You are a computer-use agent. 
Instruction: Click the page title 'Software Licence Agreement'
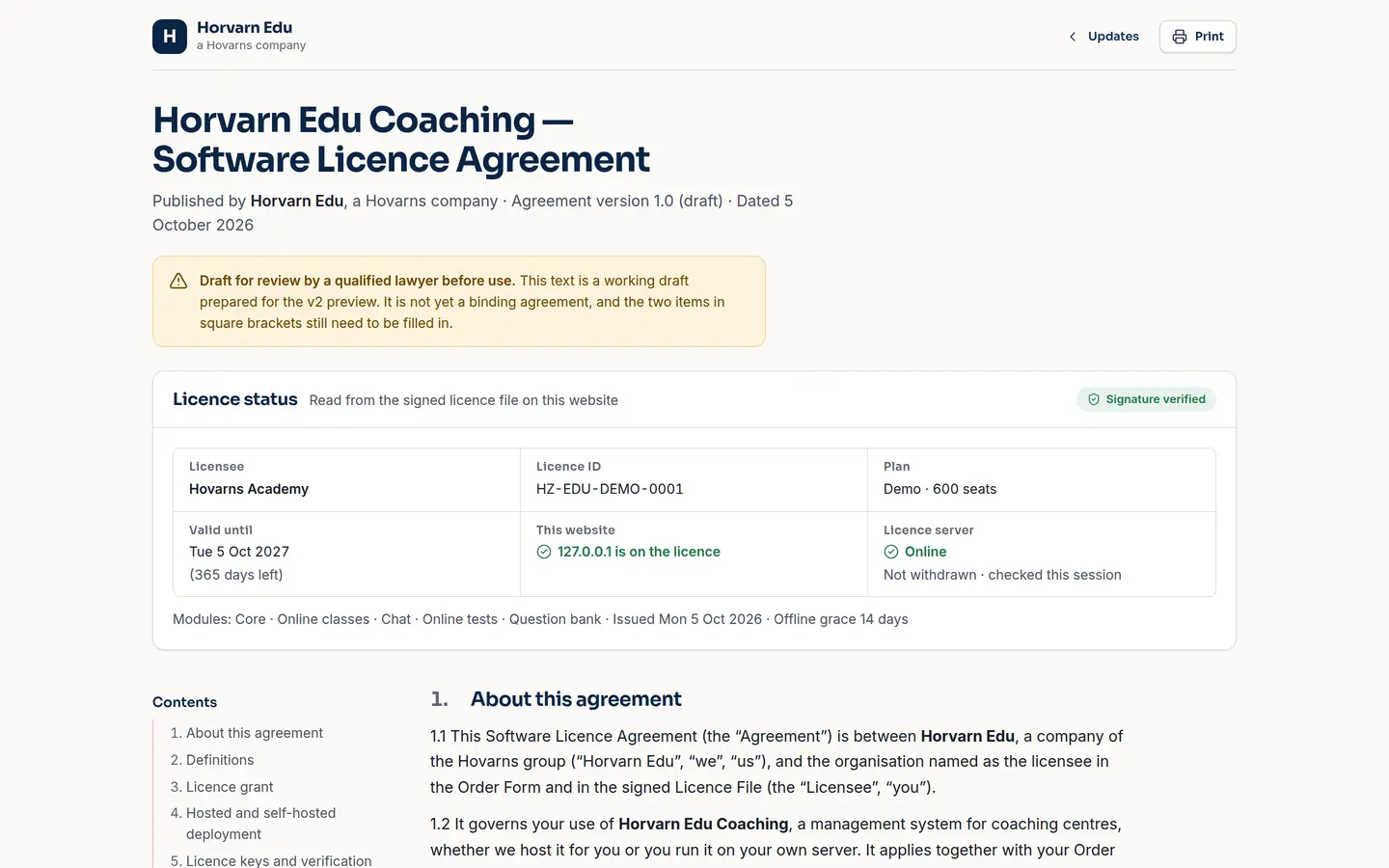(x=401, y=159)
